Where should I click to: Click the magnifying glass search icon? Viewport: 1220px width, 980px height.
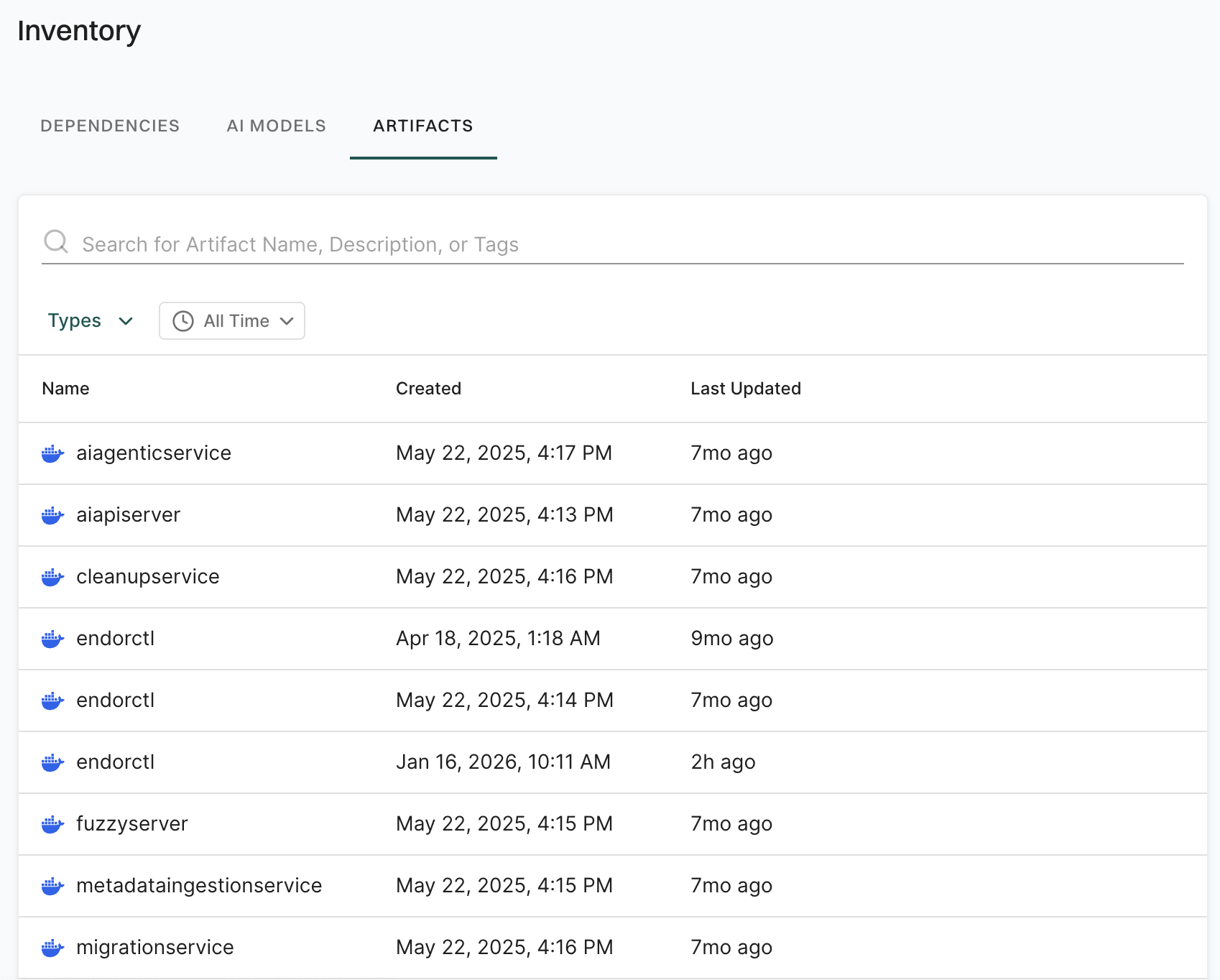point(56,242)
